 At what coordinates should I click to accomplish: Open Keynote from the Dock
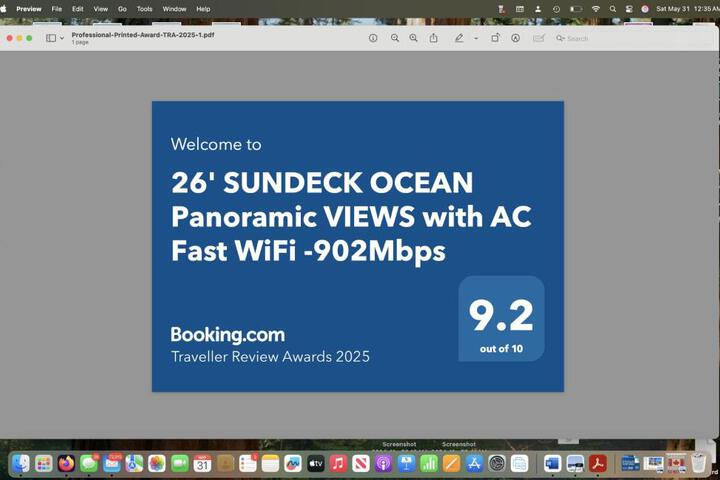pyautogui.click(x=406, y=463)
